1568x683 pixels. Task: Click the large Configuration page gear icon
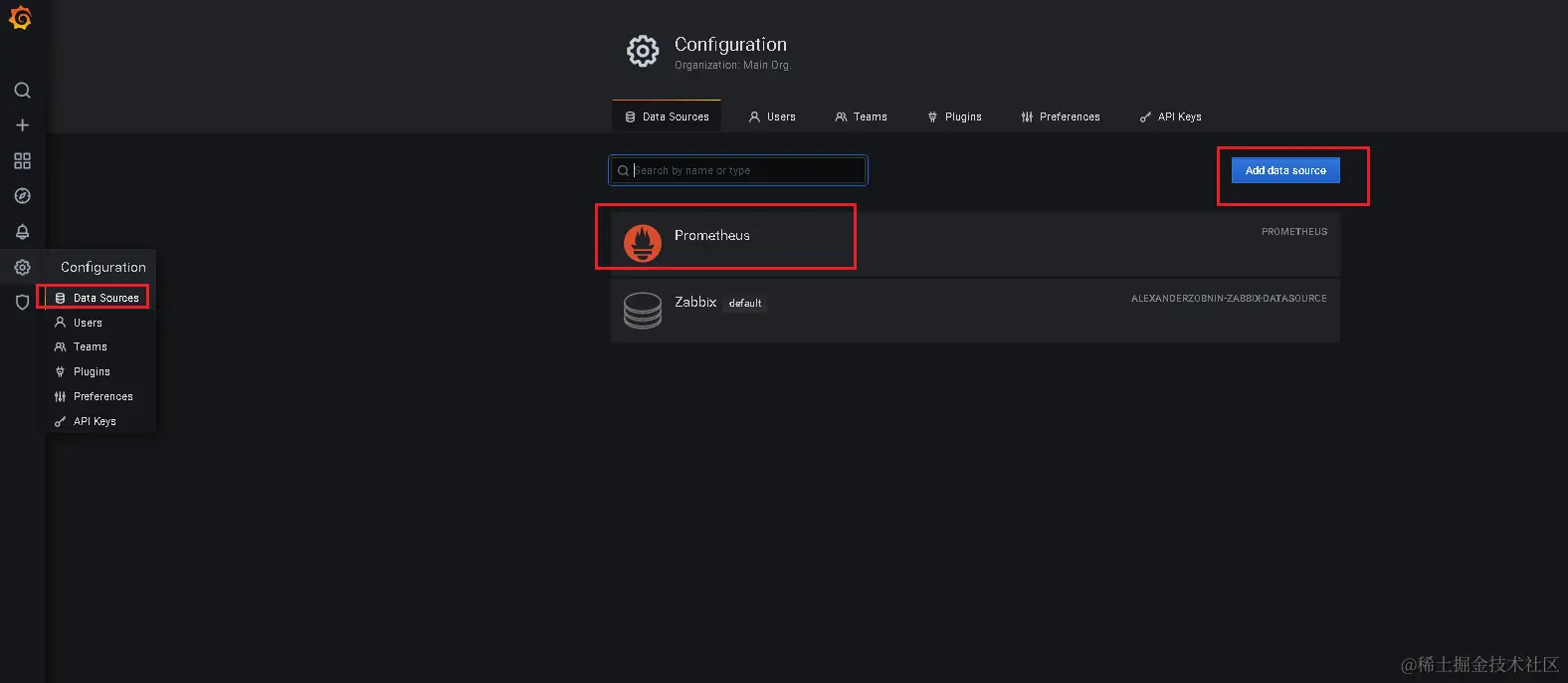643,51
